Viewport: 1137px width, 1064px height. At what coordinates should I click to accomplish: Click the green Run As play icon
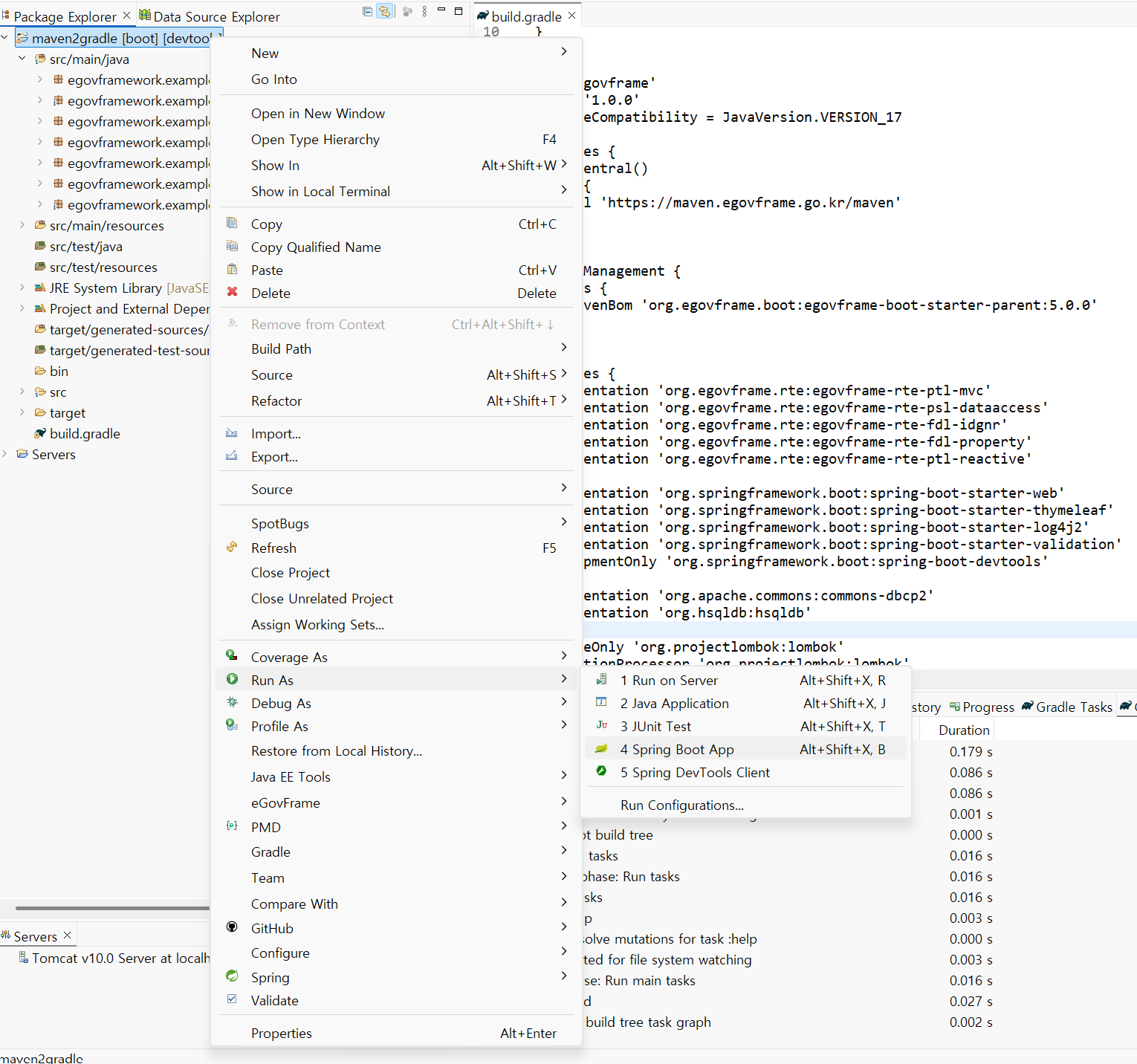tap(233, 679)
